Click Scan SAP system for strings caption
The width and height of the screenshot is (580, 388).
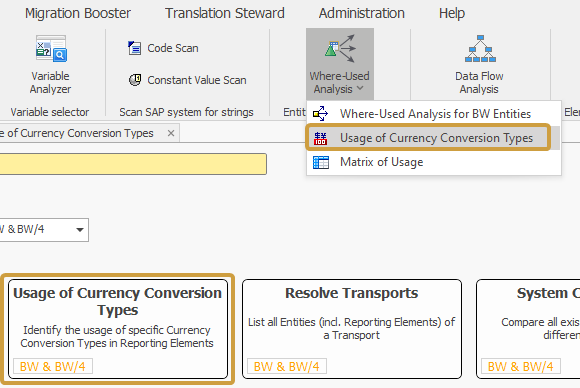pos(186,112)
